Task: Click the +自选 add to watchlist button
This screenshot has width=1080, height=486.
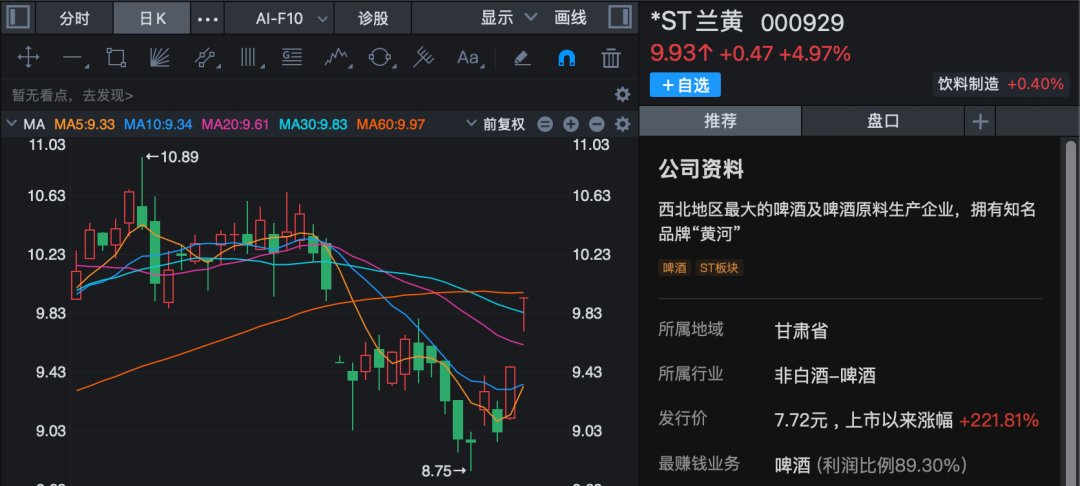Action: [x=685, y=85]
